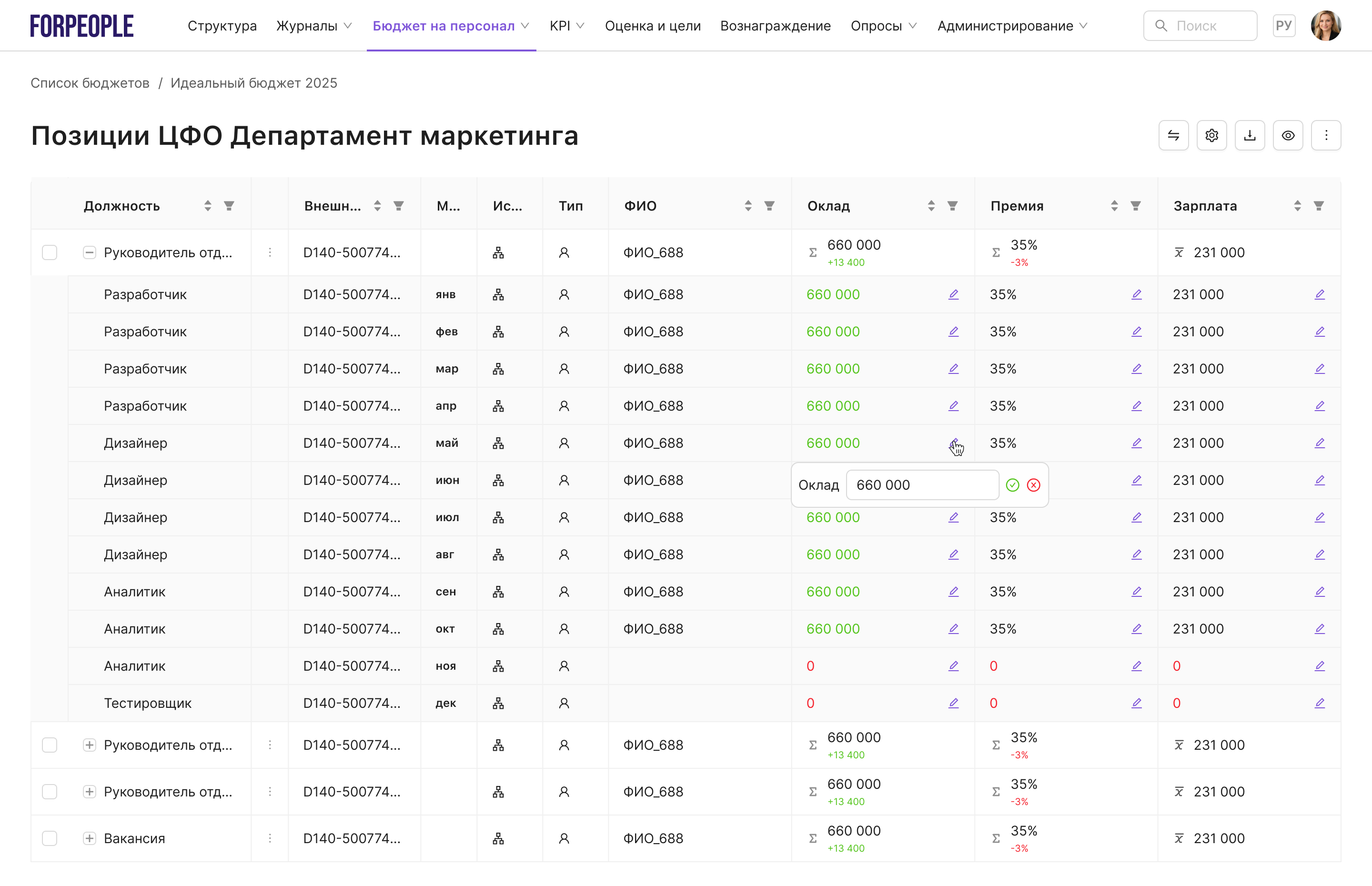Select the Вакансия row checkbox
Image resolution: width=1372 pixels, height=886 pixels.
50,838
